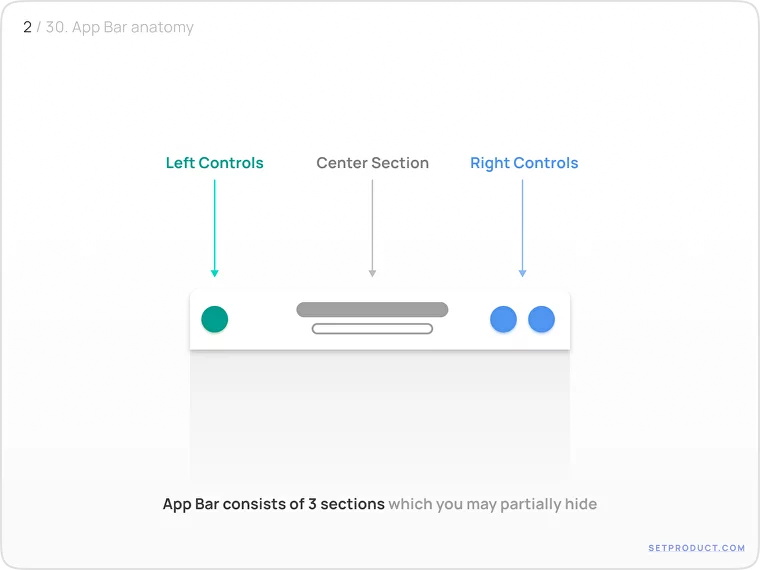The image size is (760, 570).
Task: Click "App Bar consists of 3 sections" text
Action: (273, 504)
